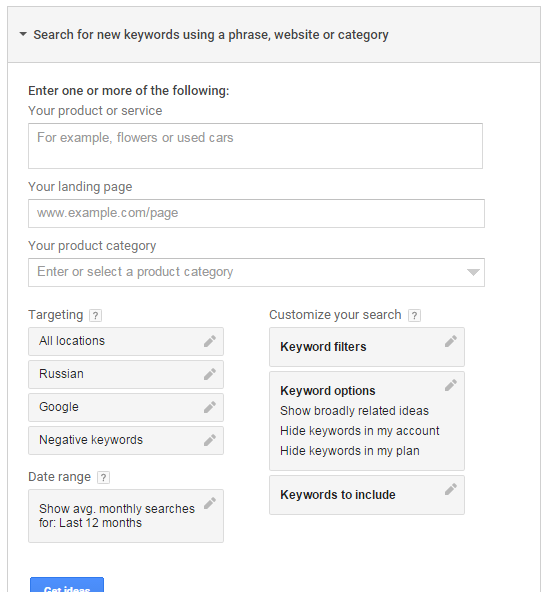Viewport: 551px width, 592px height.
Task: Edit Negative keywords using pencil icon
Action: 210,440
